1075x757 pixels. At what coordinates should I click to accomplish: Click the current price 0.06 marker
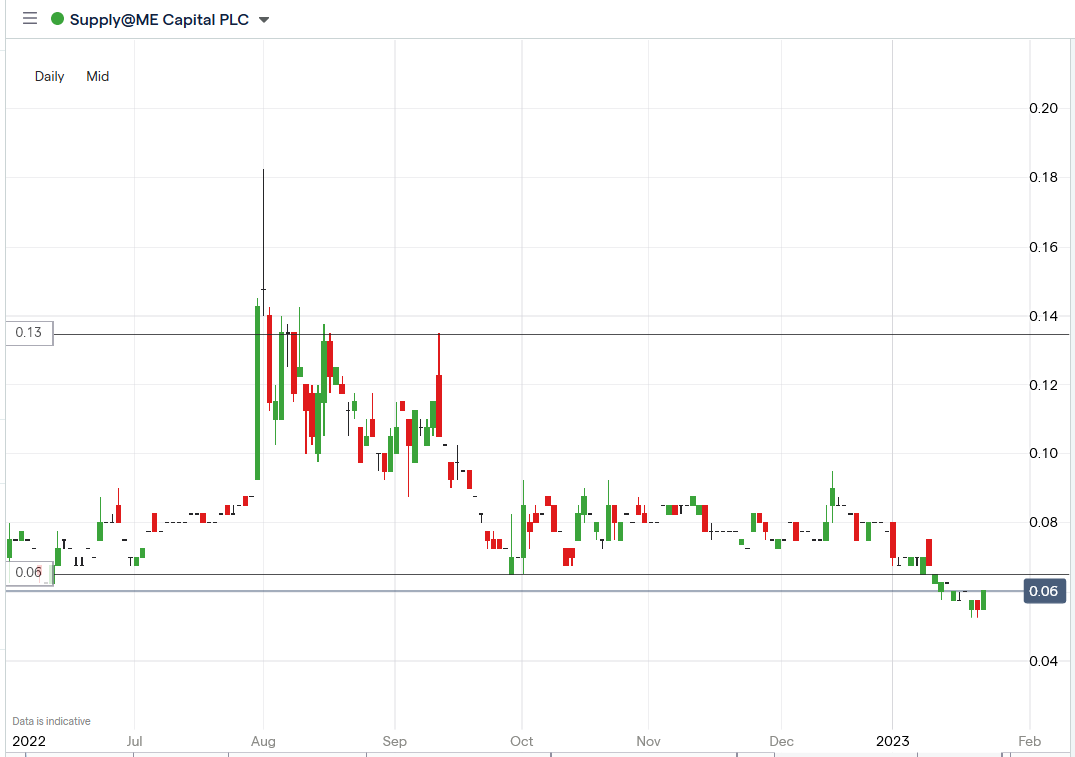[x=1044, y=591]
